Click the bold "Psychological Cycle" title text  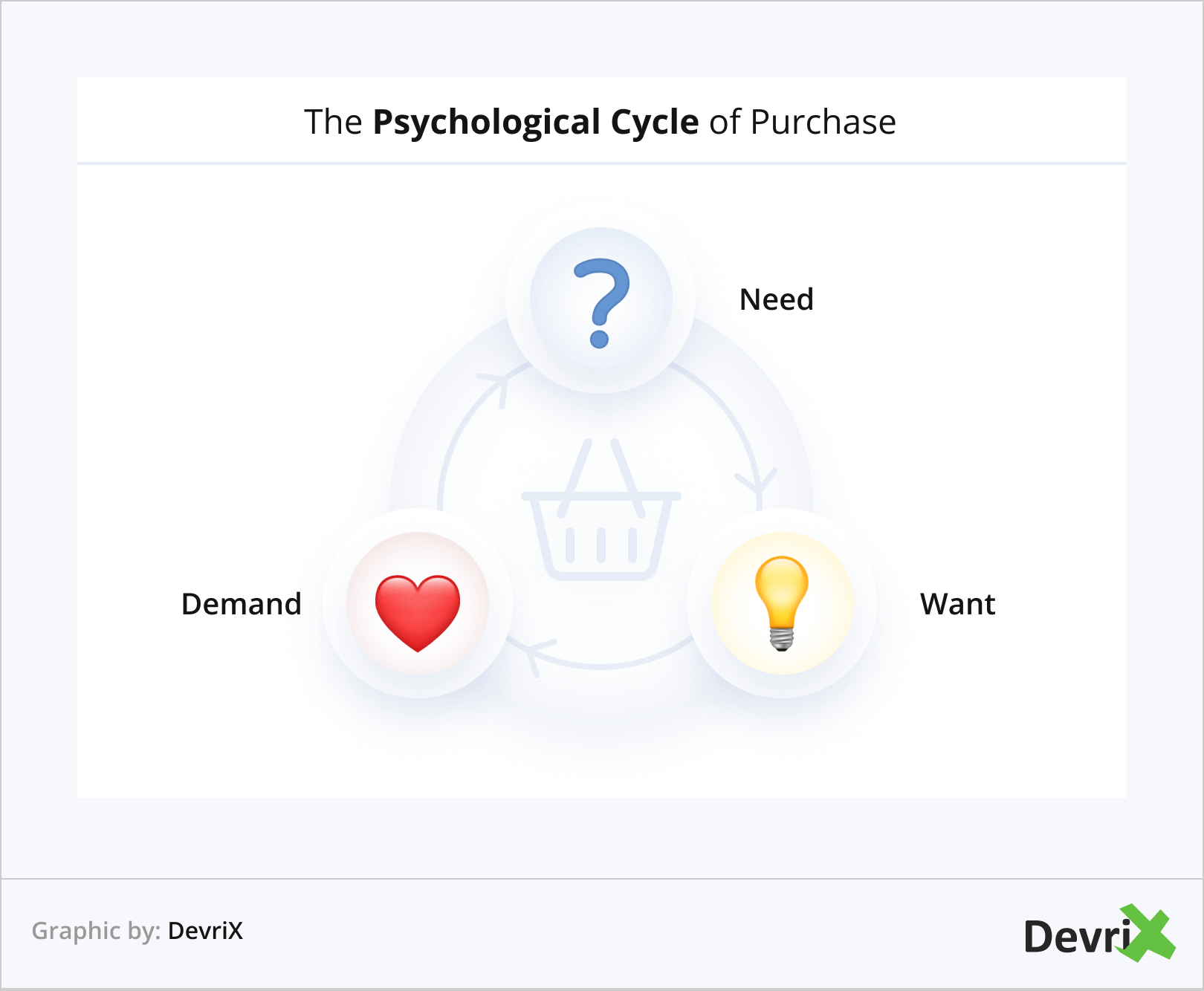[x=535, y=123]
